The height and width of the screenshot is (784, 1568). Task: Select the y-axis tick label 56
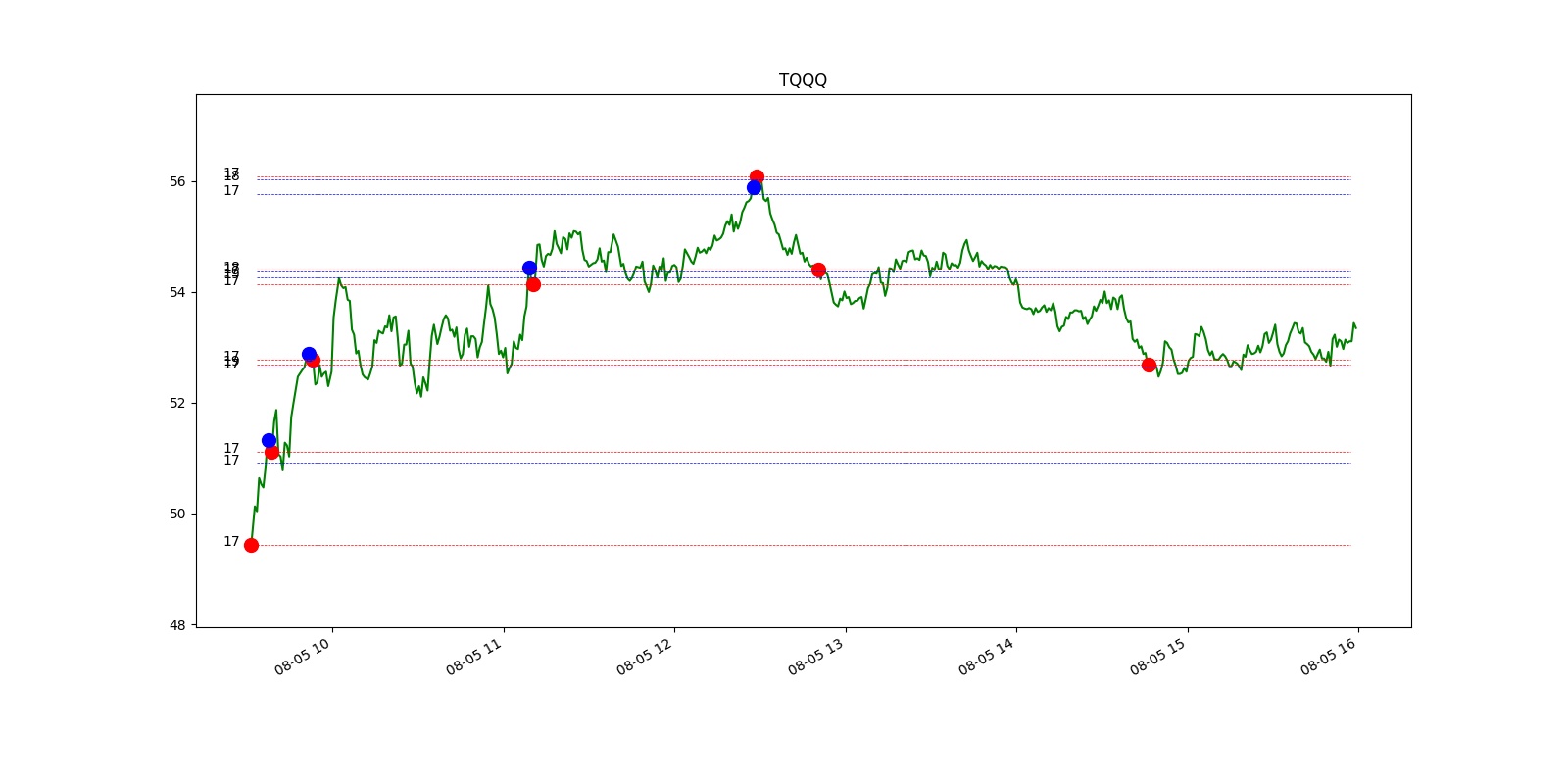[177, 181]
